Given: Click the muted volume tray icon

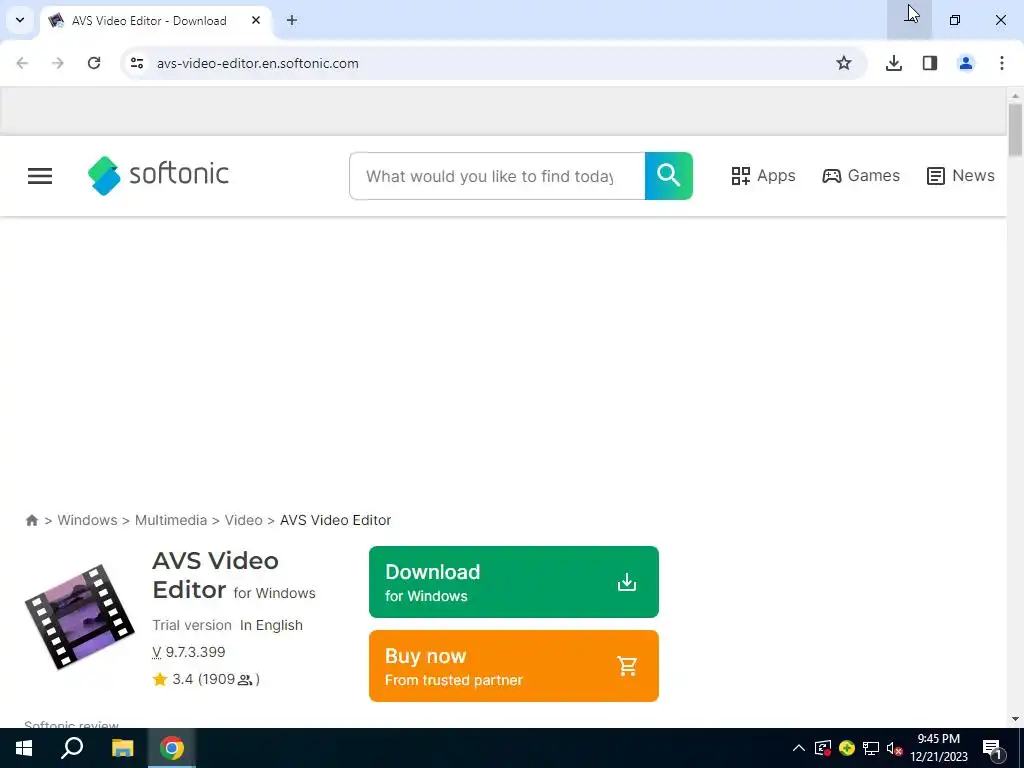Looking at the screenshot, I should pyautogui.click(x=894, y=748).
